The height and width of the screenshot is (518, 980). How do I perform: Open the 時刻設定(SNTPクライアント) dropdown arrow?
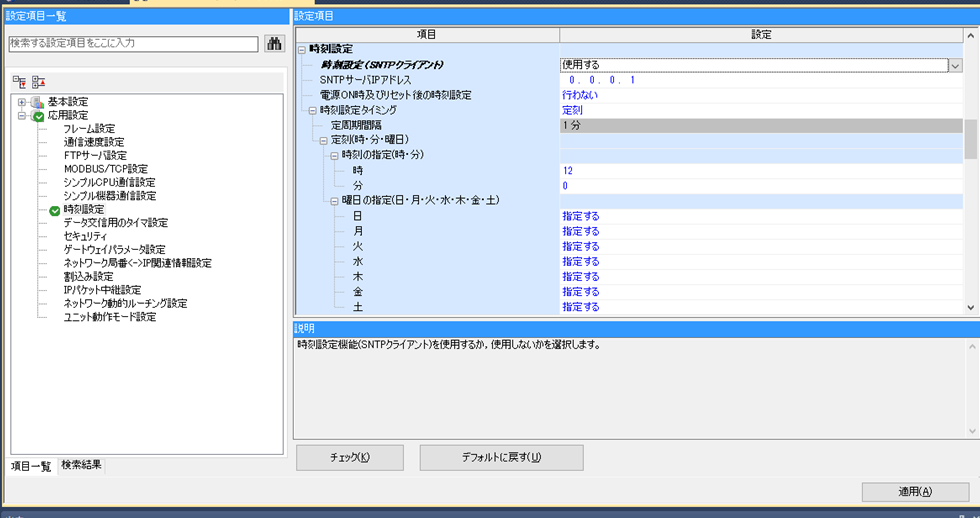click(955, 65)
